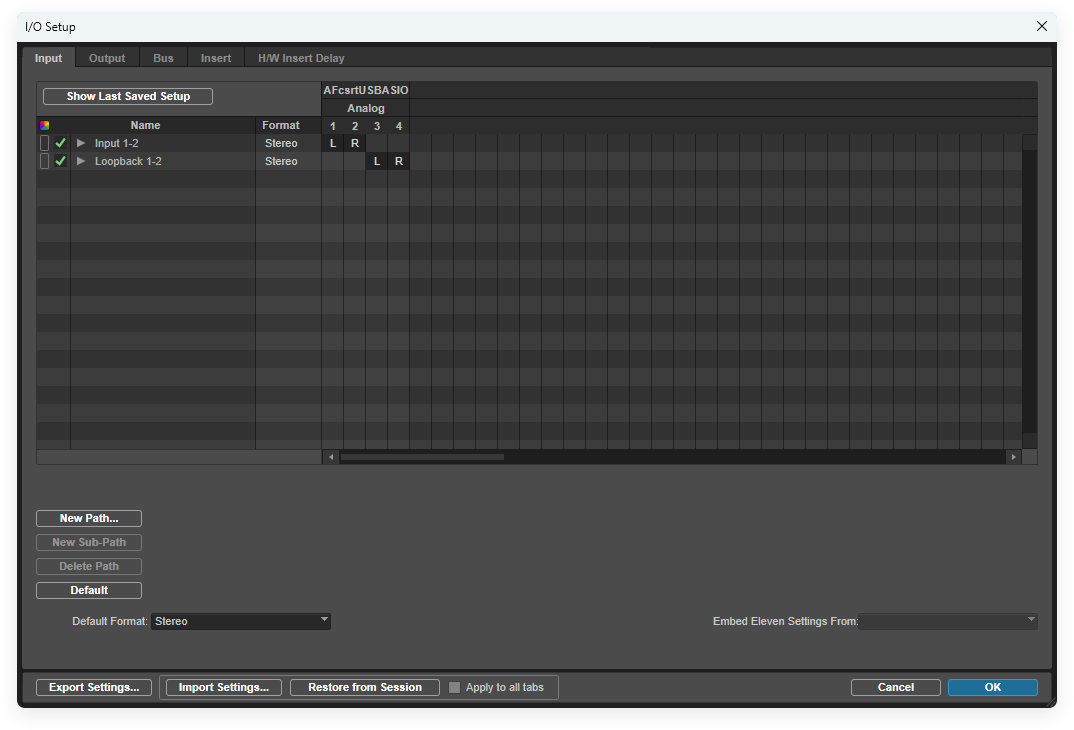Click the right arrow of horizontal scrollbar
Viewport: 1074px width, 730px height.
click(1014, 457)
